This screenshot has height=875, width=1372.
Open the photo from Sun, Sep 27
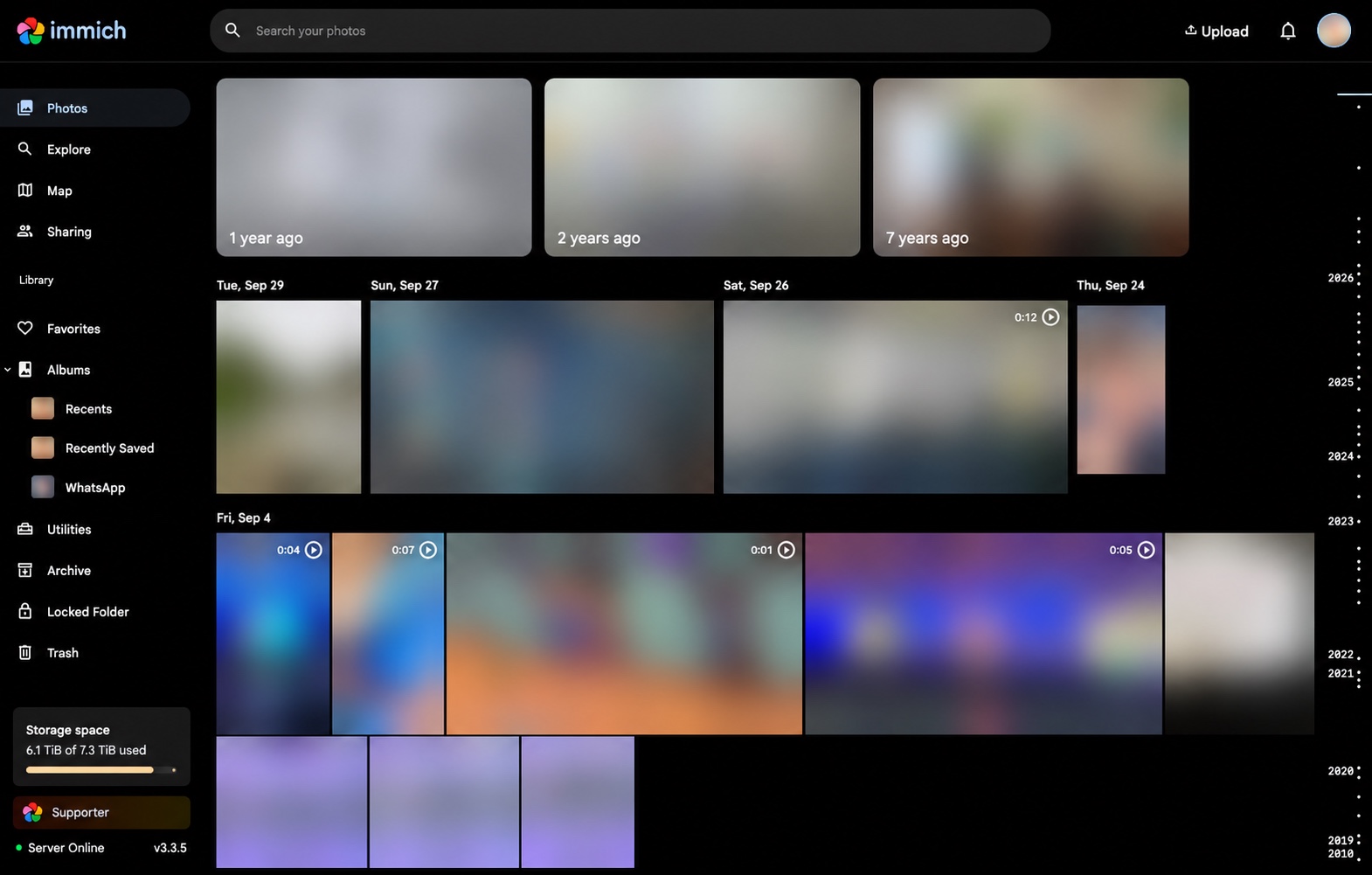[542, 397]
